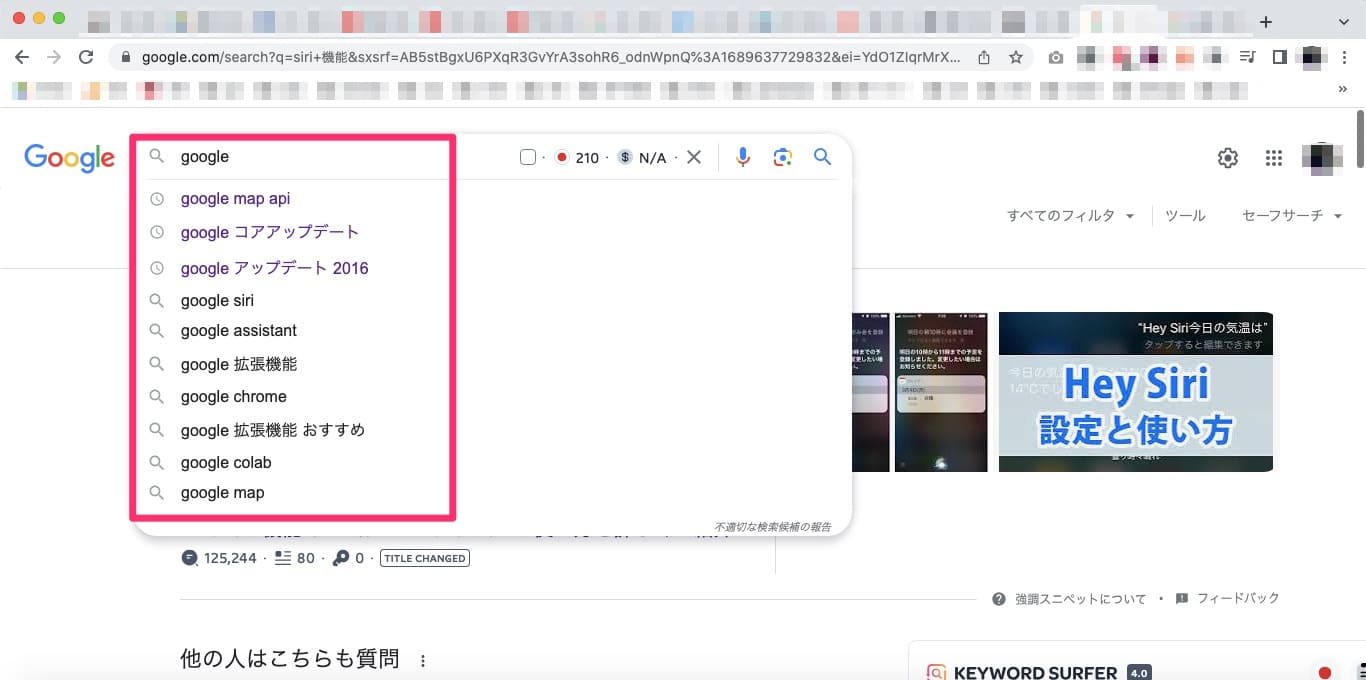Open the Google settings gear

1227,158
